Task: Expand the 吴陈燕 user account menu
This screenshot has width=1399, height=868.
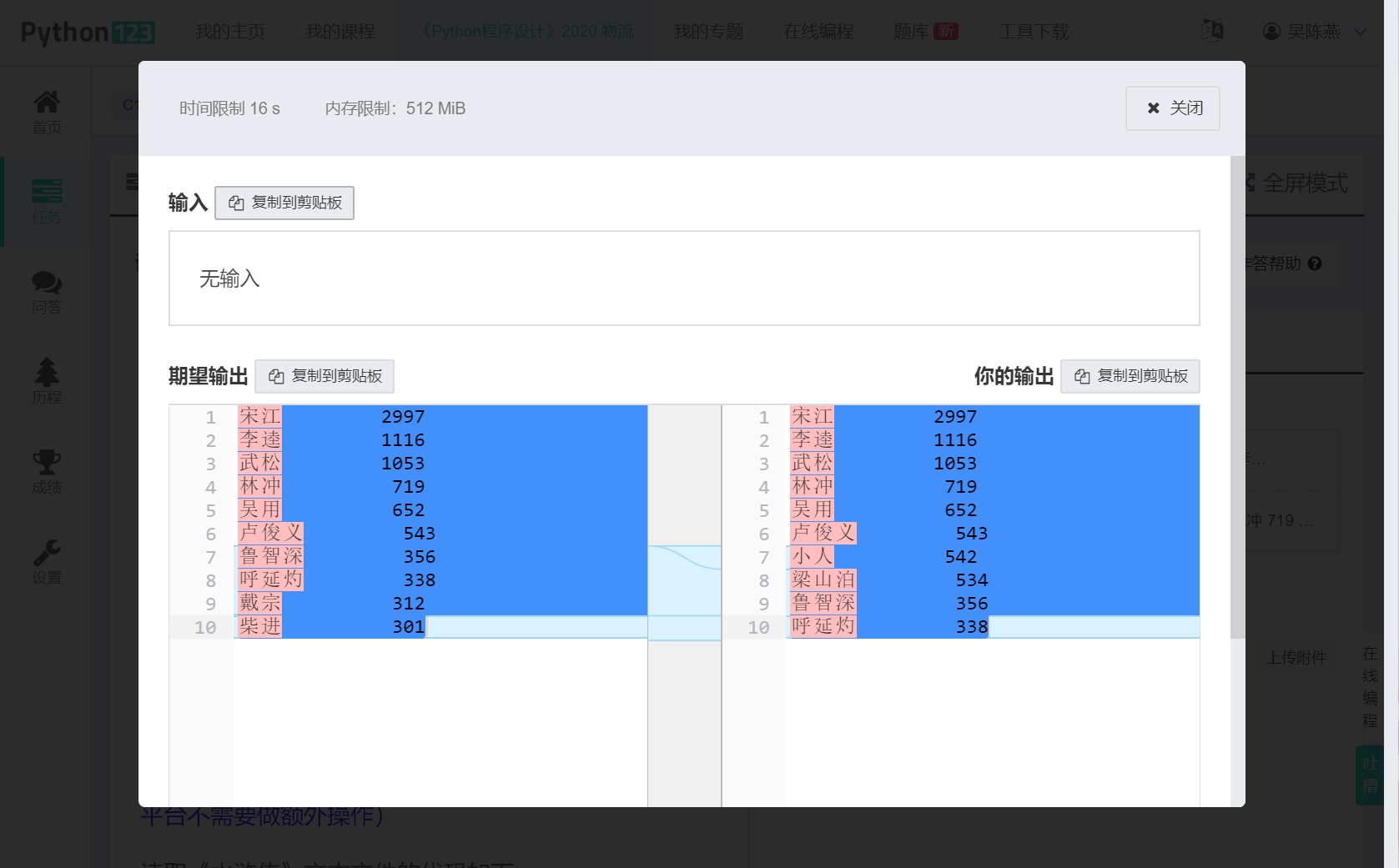Action: point(1315,32)
